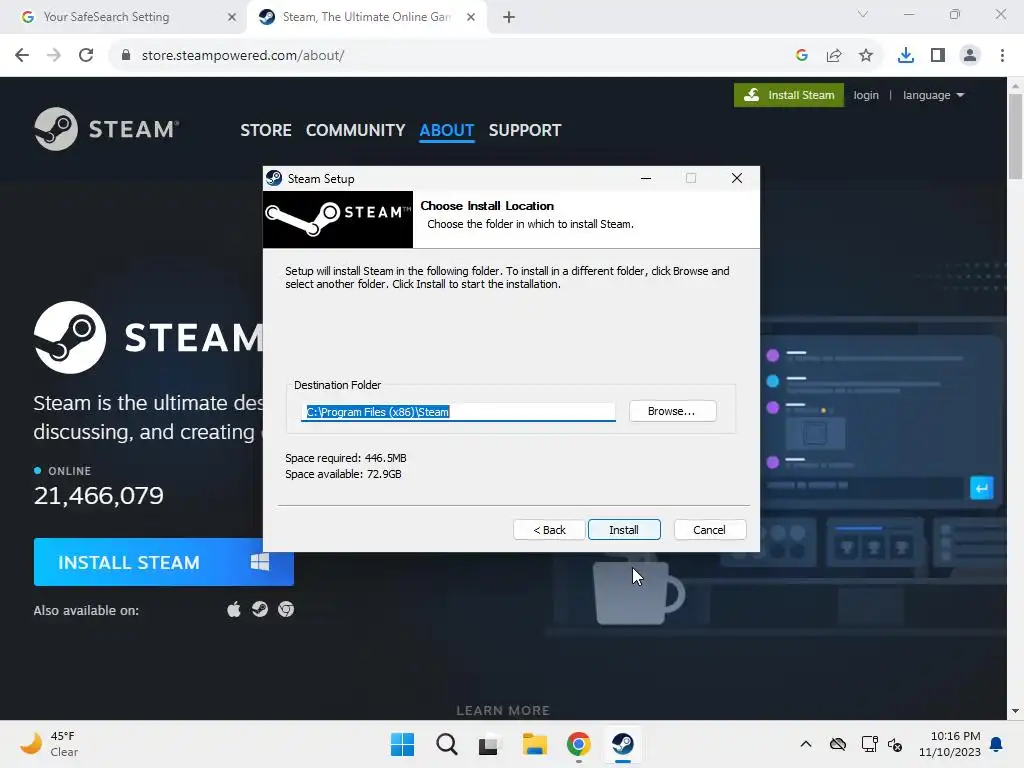This screenshot has height=768, width=1024.
Task: Close the Steam browser tab
Action: 471,17
